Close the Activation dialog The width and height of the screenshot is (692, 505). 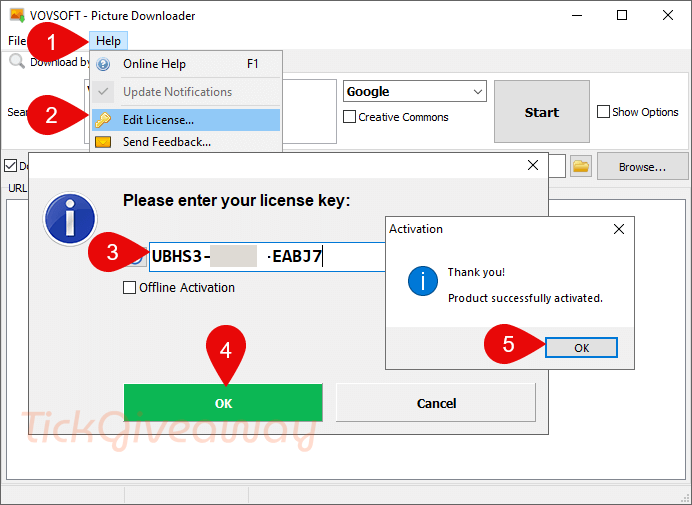tap(619, 229)
